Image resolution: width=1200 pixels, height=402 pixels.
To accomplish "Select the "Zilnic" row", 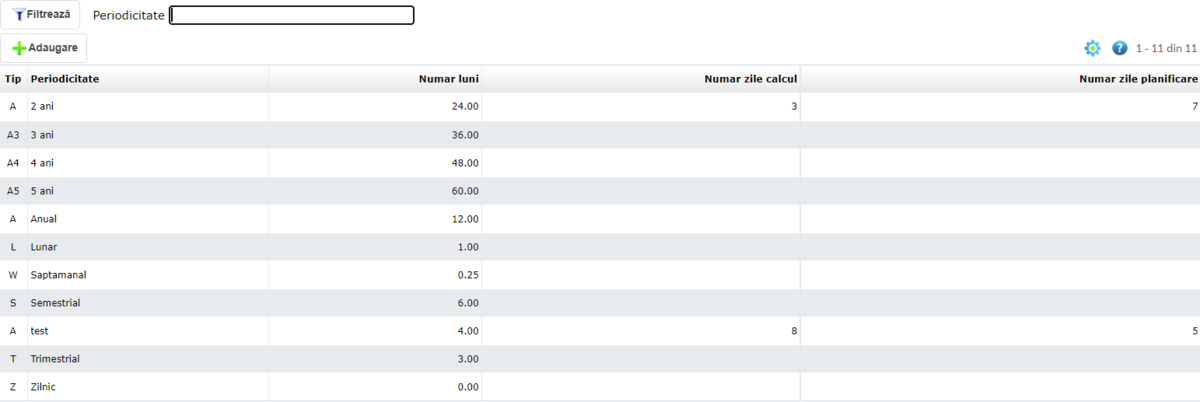I will point(45,387).
